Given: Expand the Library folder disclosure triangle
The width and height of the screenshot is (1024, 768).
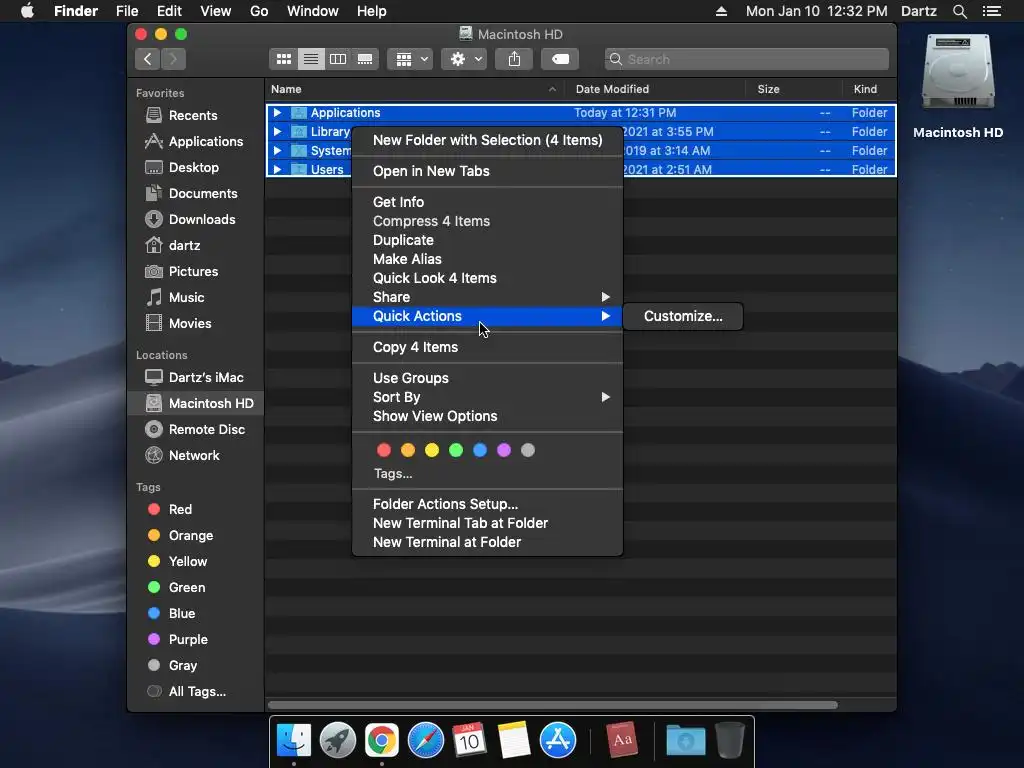Looking at the screenshot, I should pyautogui.click(x=277, y=132).
